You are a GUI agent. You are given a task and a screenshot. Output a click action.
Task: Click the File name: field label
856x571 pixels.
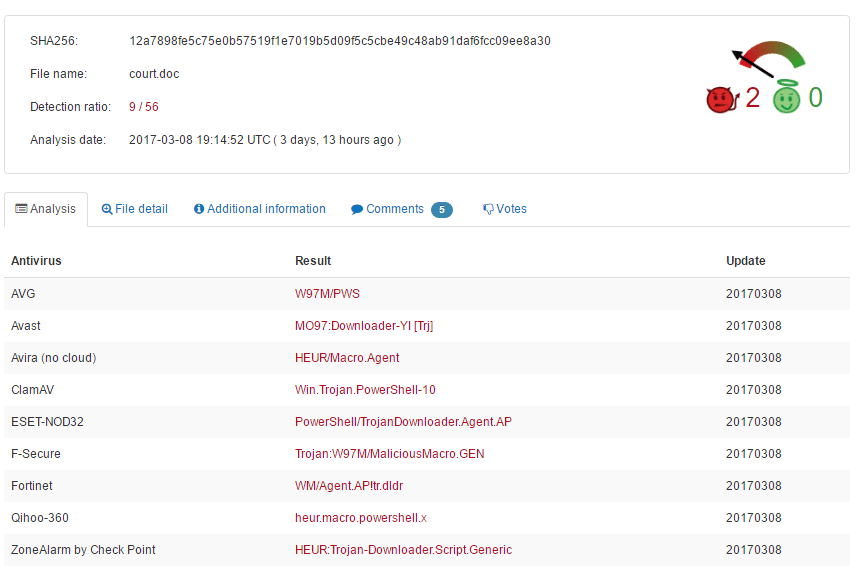[58, 74]
